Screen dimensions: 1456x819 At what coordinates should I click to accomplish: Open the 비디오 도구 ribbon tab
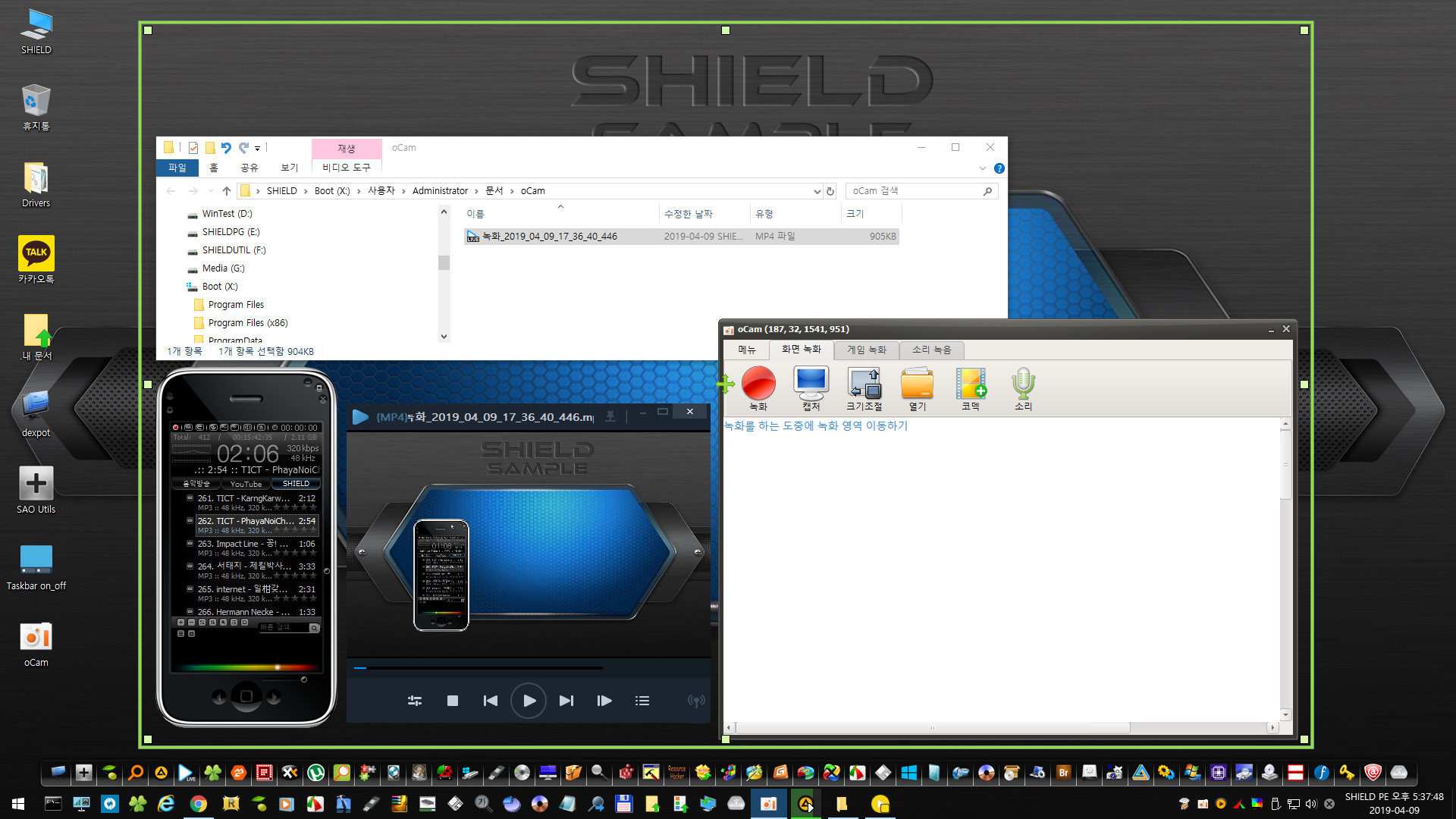(347, 168)
